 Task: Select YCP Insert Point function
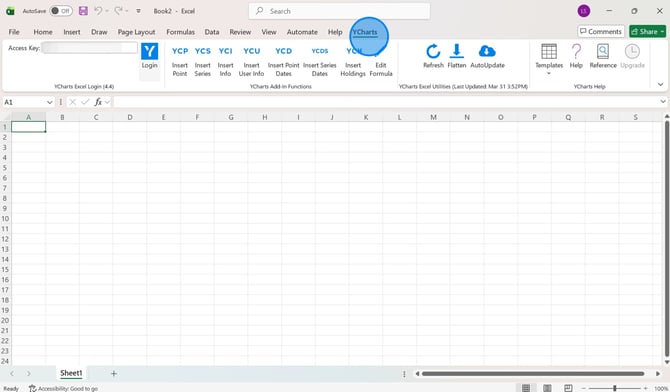tap(180, 62)
